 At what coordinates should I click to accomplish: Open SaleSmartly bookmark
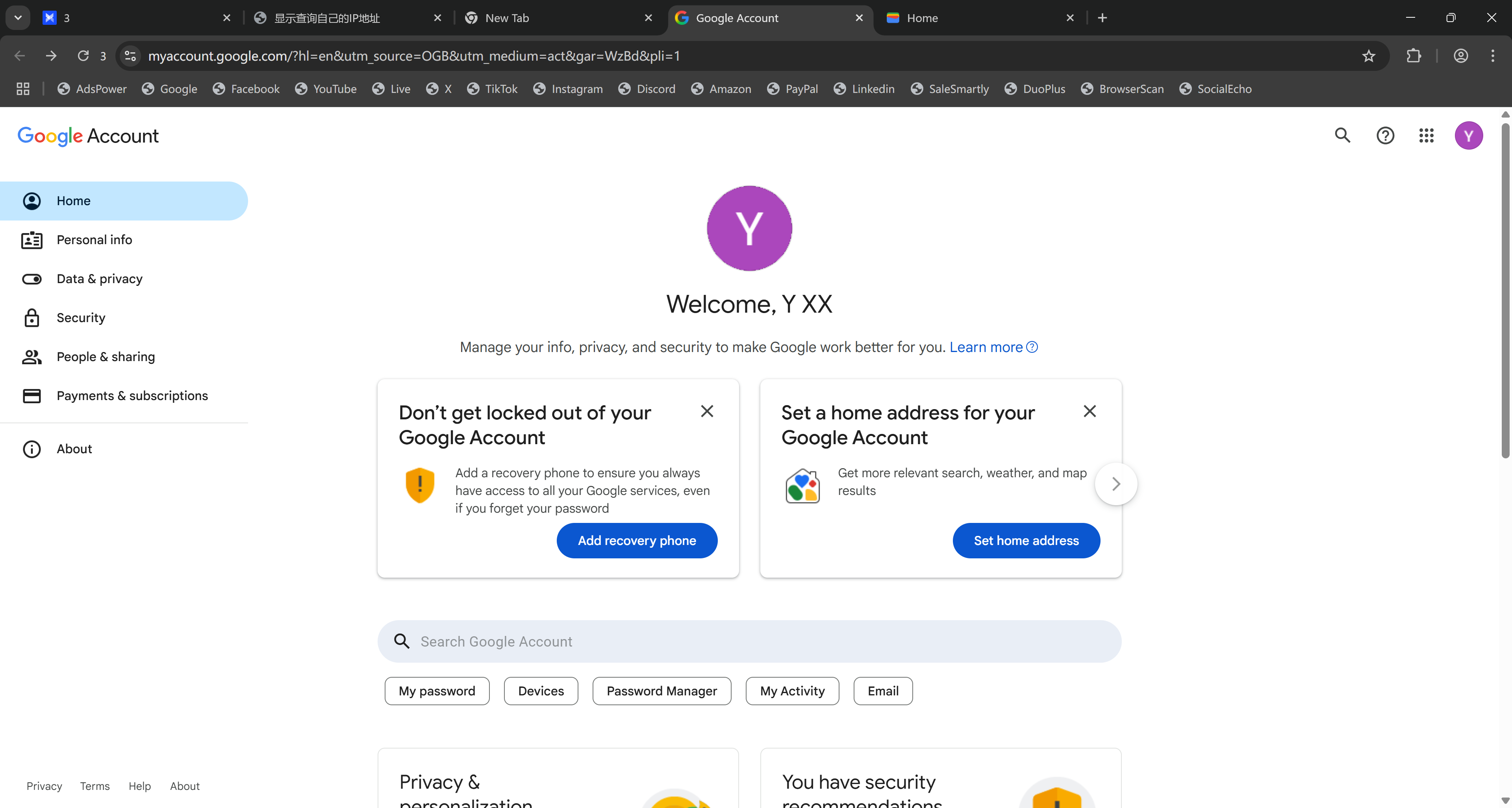tap(949, 89)
